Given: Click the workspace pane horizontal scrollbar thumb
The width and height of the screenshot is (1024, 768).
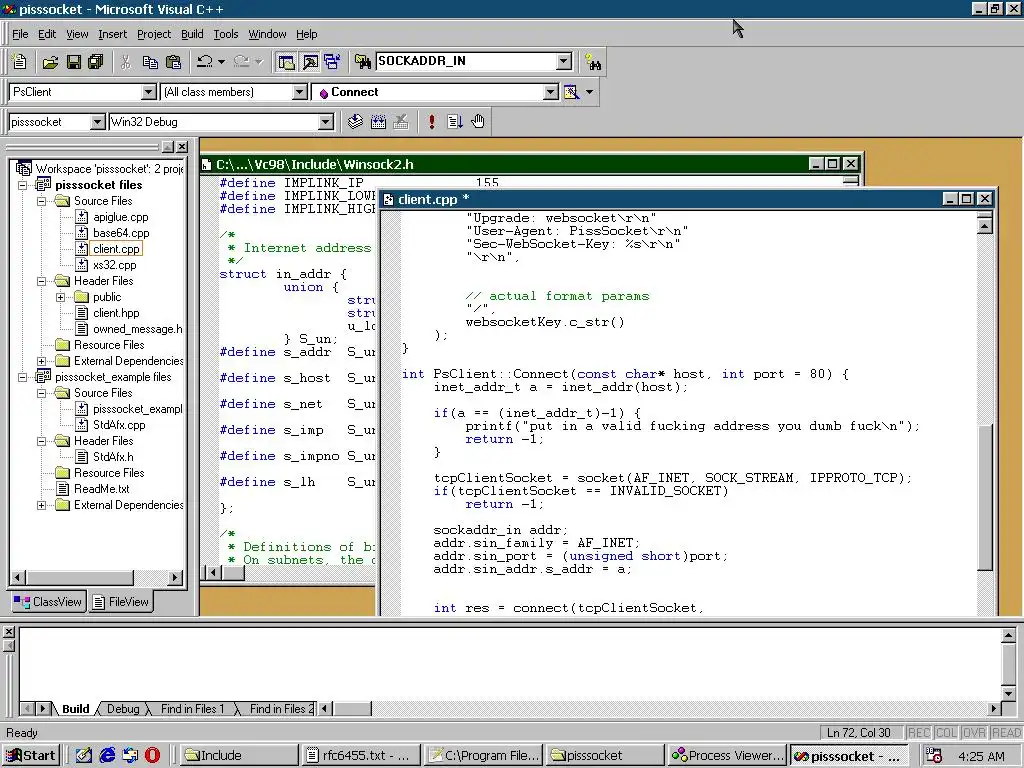Looking at the screenshot, I should coord(80,577).
